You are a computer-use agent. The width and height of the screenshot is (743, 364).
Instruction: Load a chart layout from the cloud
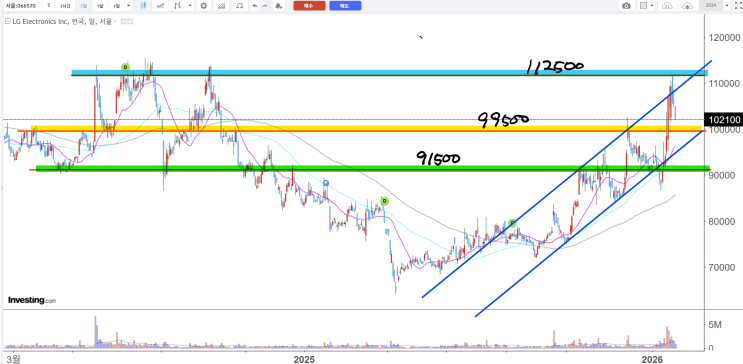click(x=667, y=6)
